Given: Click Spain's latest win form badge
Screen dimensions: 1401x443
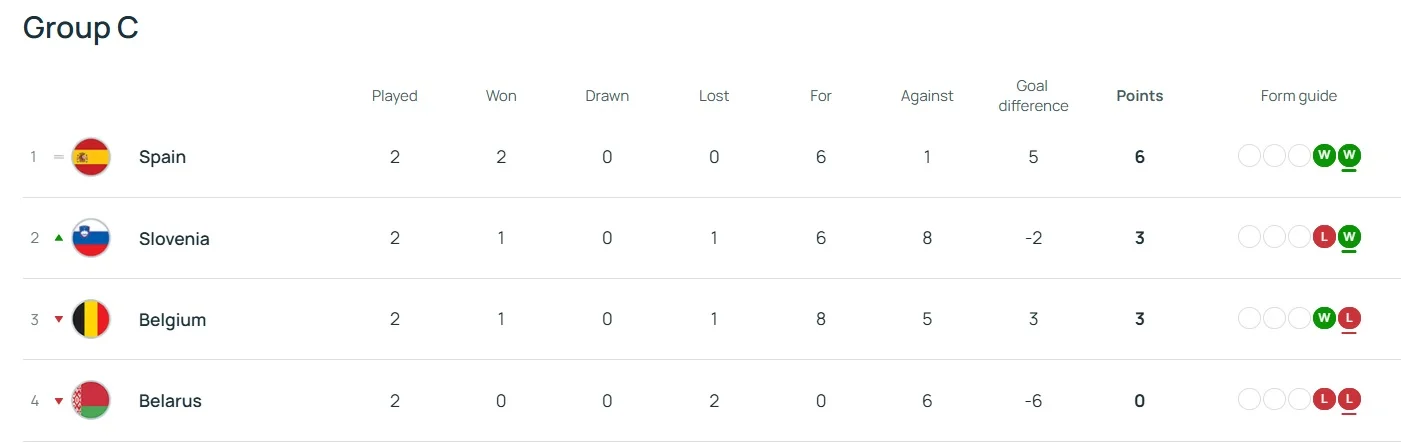Looking at the screenshot, I should (1349, 156).
